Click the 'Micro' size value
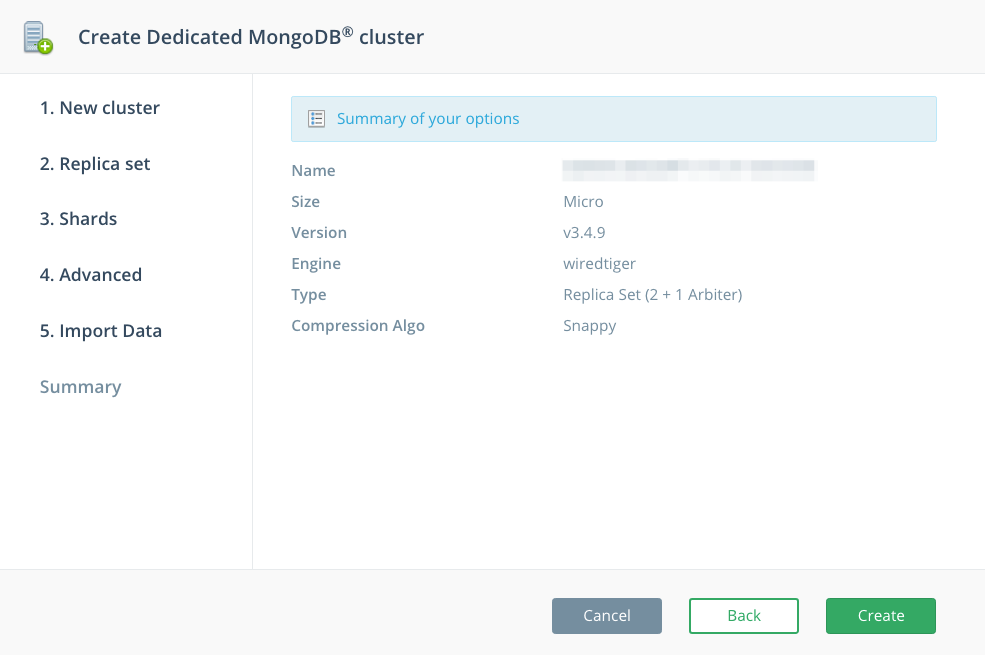 point(583,202)
